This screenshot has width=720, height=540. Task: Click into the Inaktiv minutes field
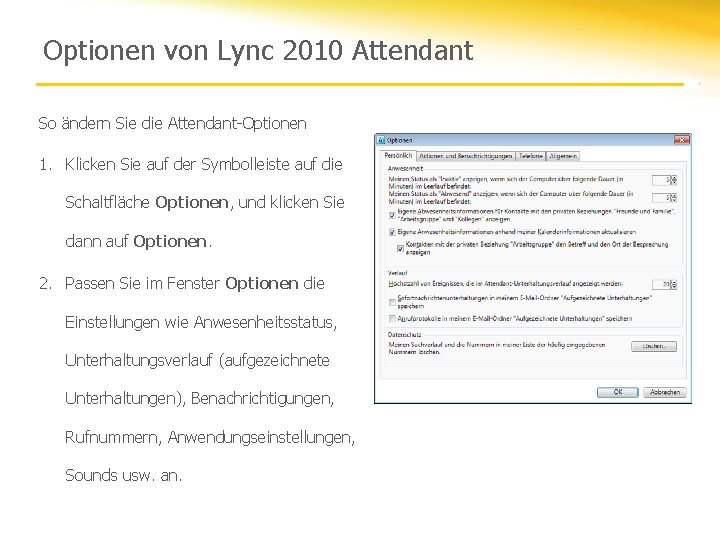click(661, 180)
